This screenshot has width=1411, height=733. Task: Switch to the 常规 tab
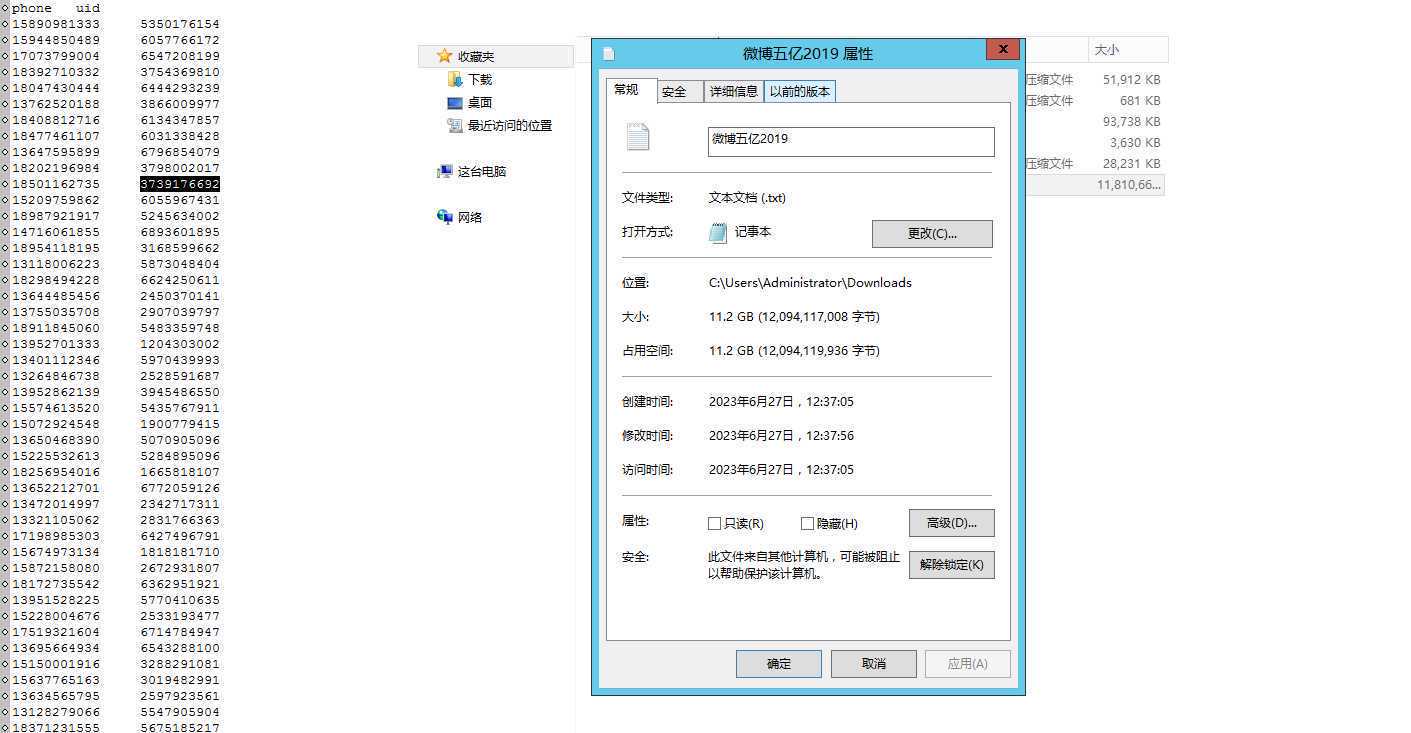[632, 90]
